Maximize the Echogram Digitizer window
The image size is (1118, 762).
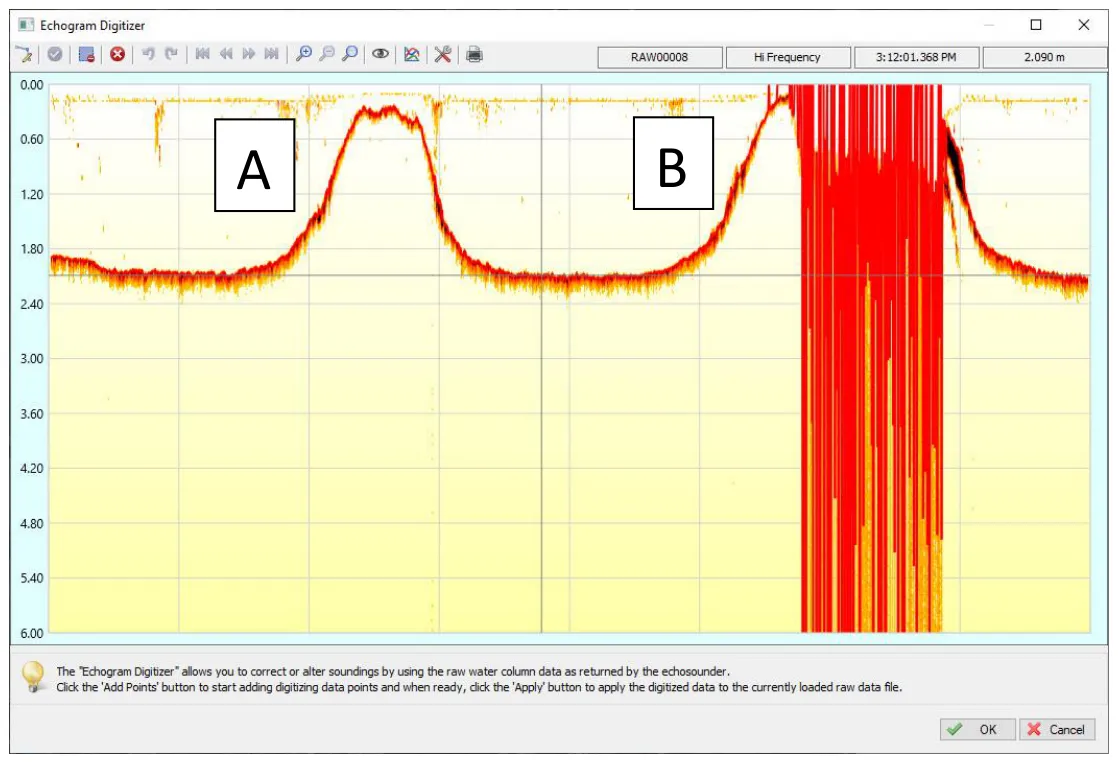click(x=1036, y=25)
